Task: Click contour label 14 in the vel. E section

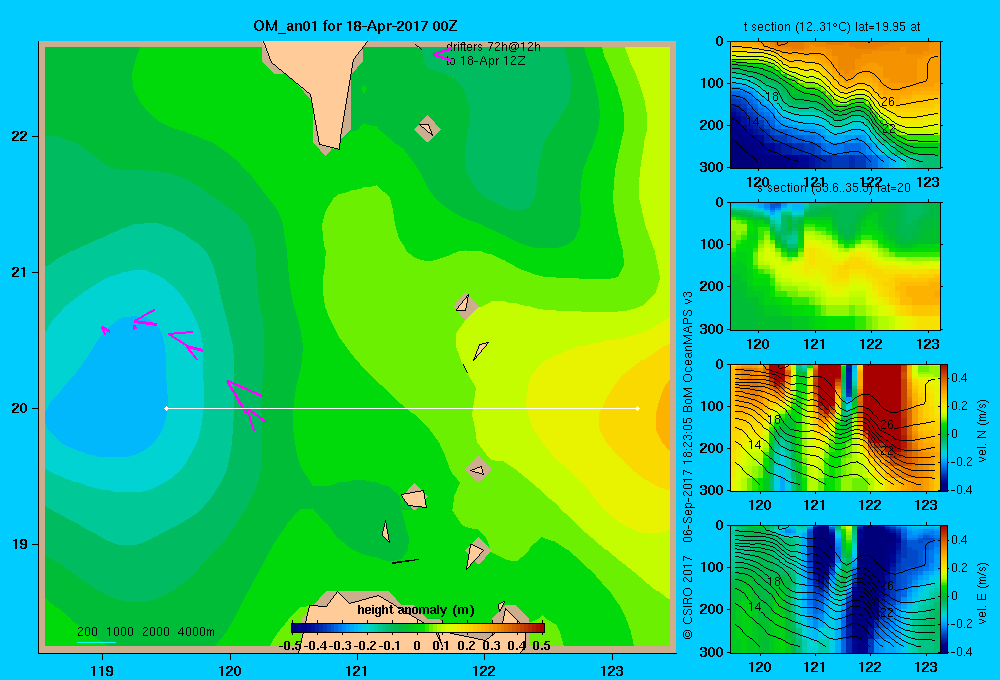Action: tap(754, 607)
